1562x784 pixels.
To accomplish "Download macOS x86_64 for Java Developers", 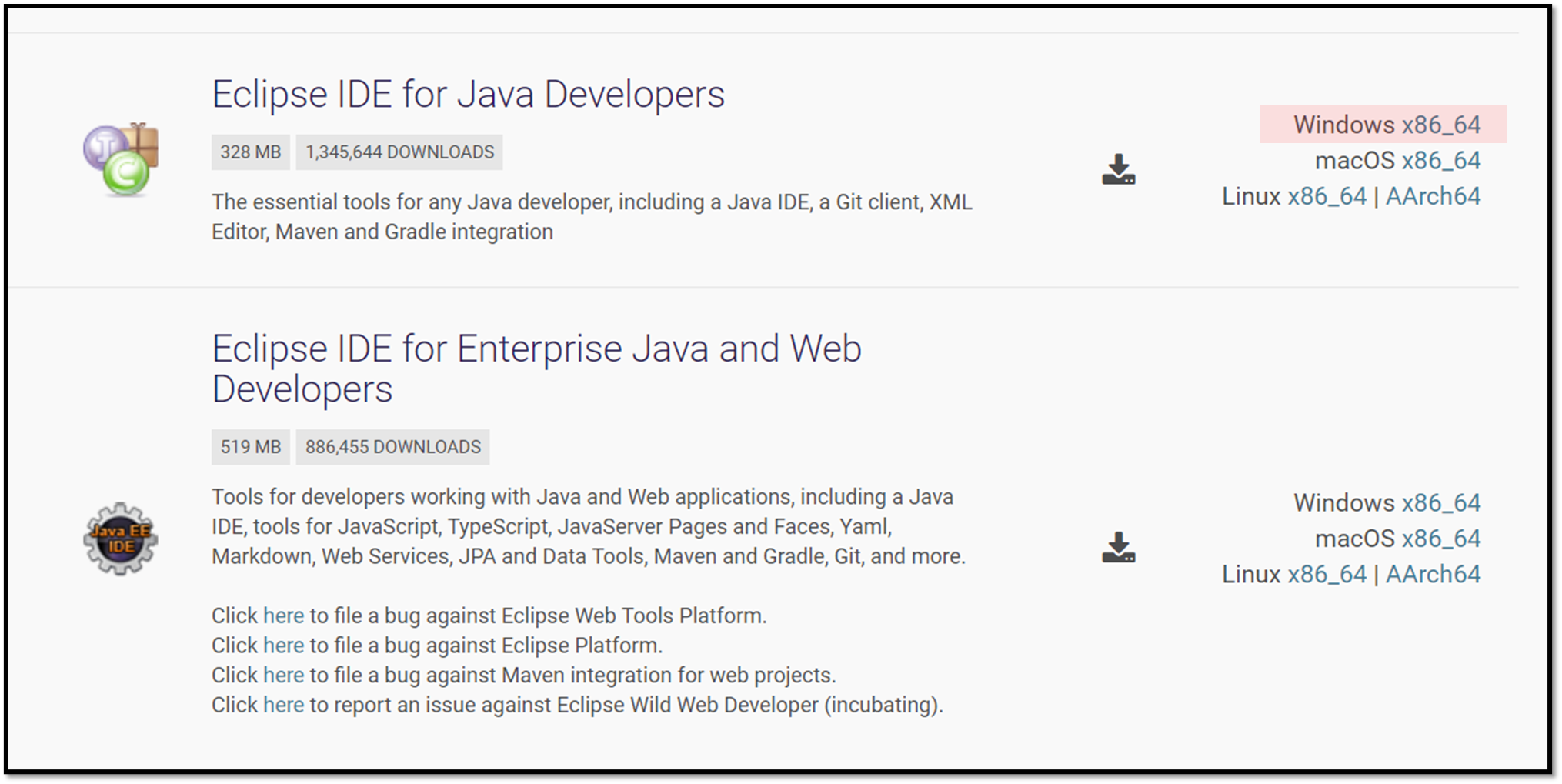I will click(x=1440, y=161).
